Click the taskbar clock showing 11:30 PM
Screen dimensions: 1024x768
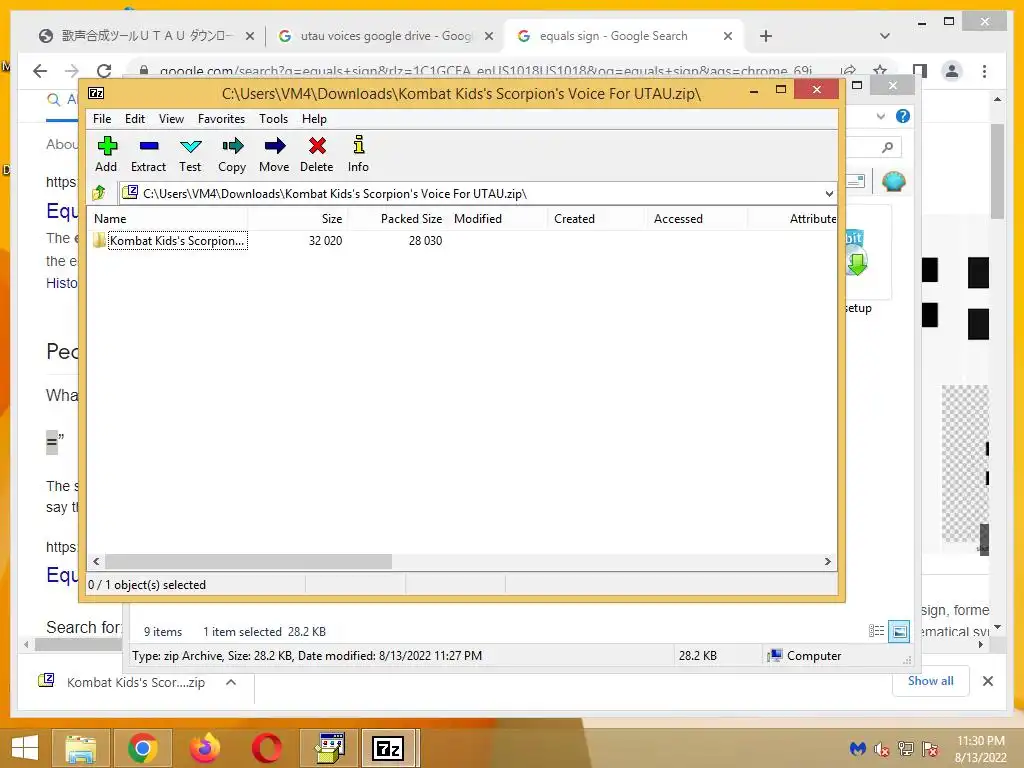pos(980,749)
